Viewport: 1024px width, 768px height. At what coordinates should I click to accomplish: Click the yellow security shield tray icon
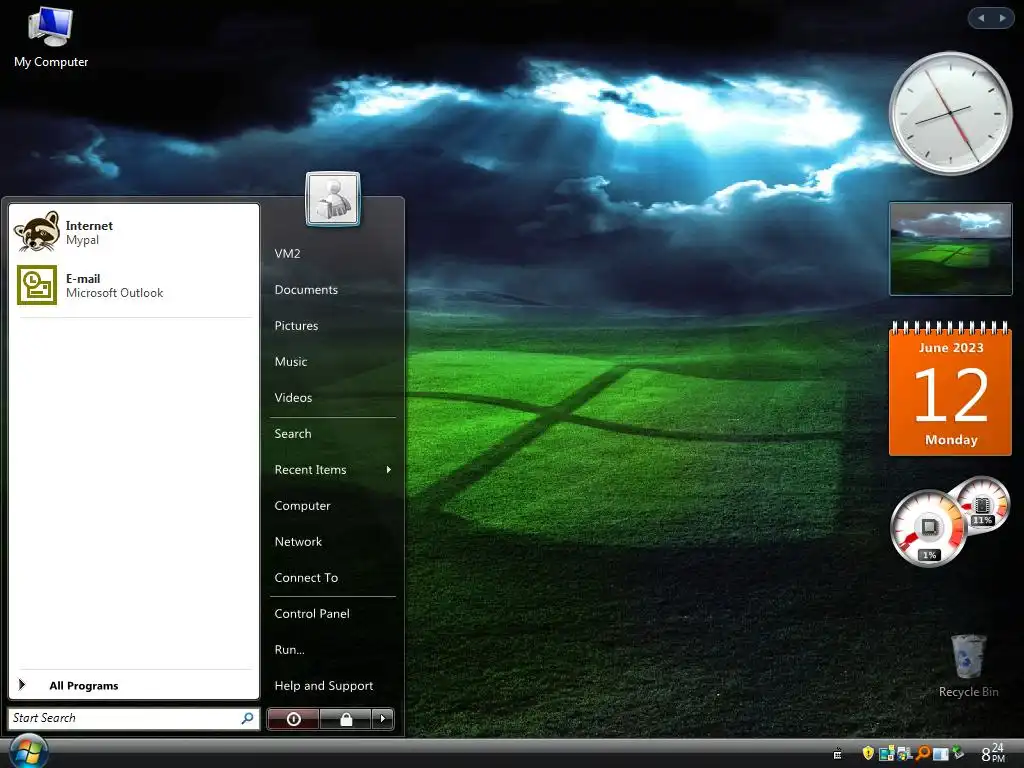[x=868, y=754]
